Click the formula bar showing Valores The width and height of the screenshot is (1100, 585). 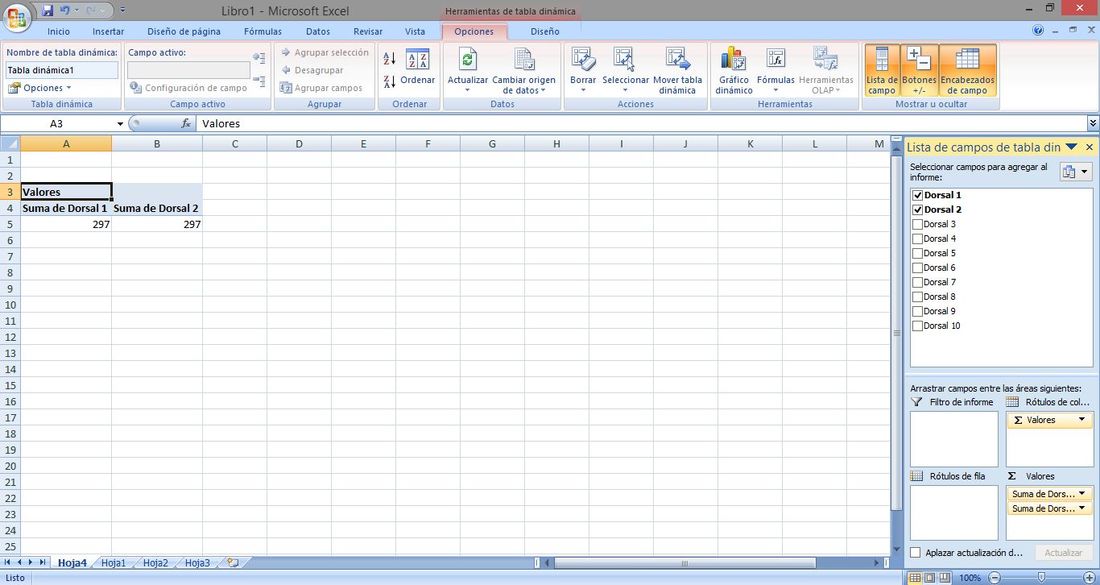[641, 123]
